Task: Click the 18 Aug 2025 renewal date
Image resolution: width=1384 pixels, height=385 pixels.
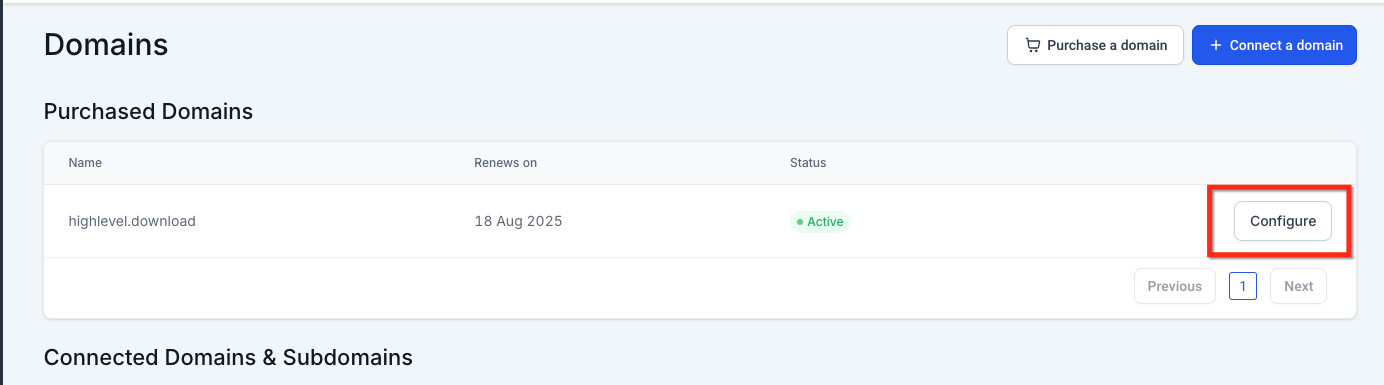Action: pos(518,221)
